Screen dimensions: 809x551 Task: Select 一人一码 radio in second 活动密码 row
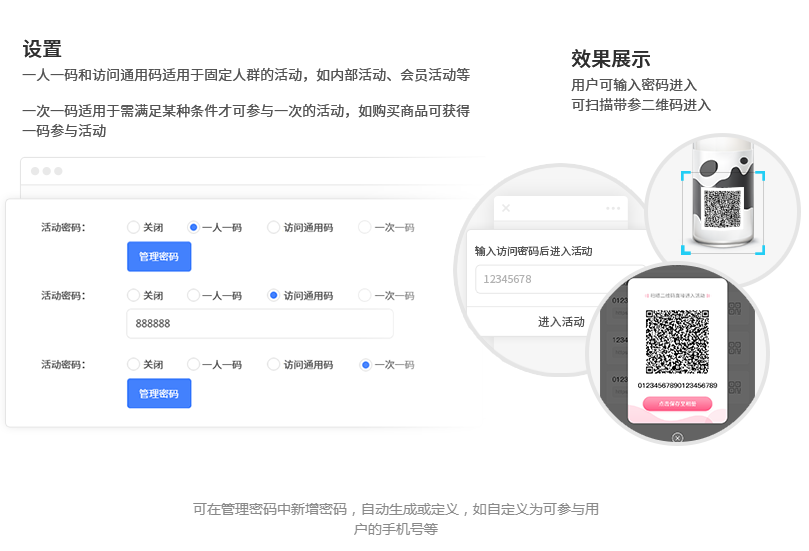tap(193, 295)
